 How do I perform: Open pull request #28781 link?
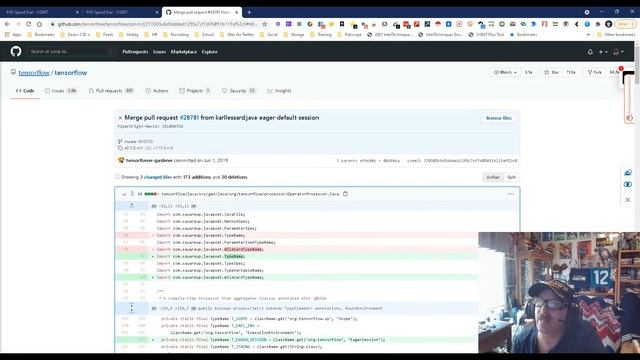click(x=189, y=118)
